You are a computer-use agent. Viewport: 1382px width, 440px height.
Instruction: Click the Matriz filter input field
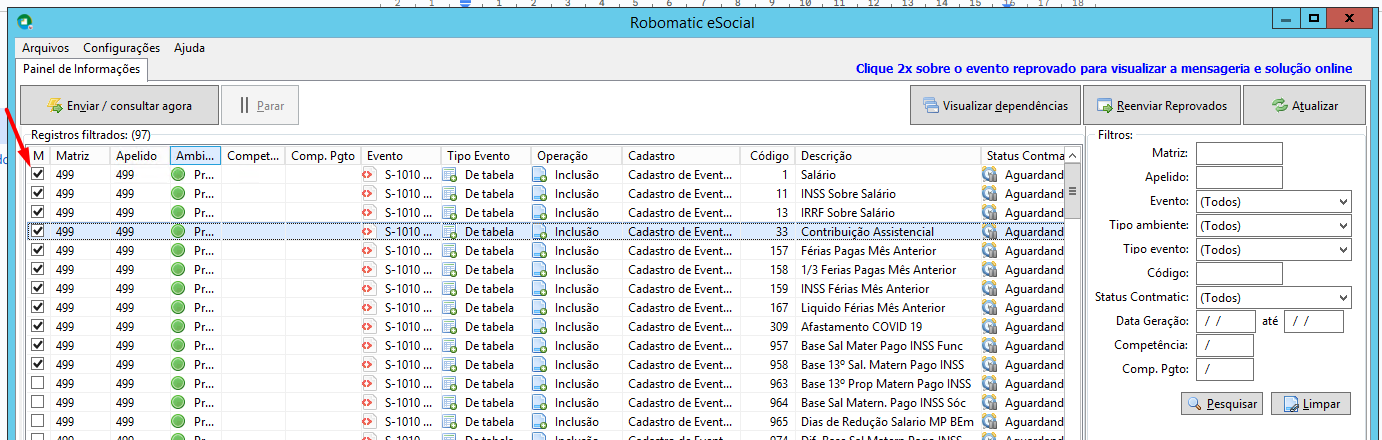(x=1239, y=153)
